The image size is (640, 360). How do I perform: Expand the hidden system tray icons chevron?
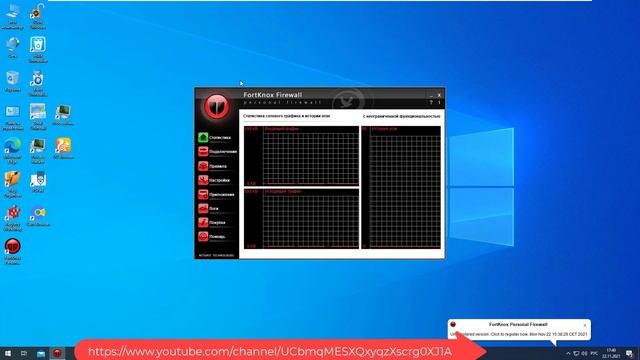click(568, 353)
